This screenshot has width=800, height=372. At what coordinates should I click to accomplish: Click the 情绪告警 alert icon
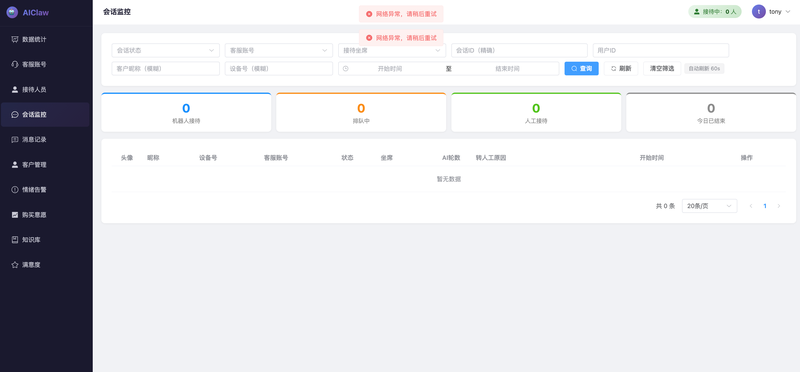pos(15,189)
